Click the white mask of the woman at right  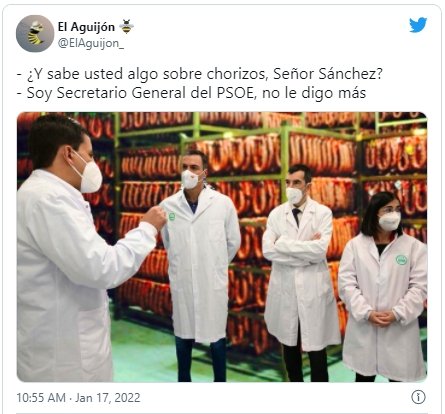[x=390, y=221]
